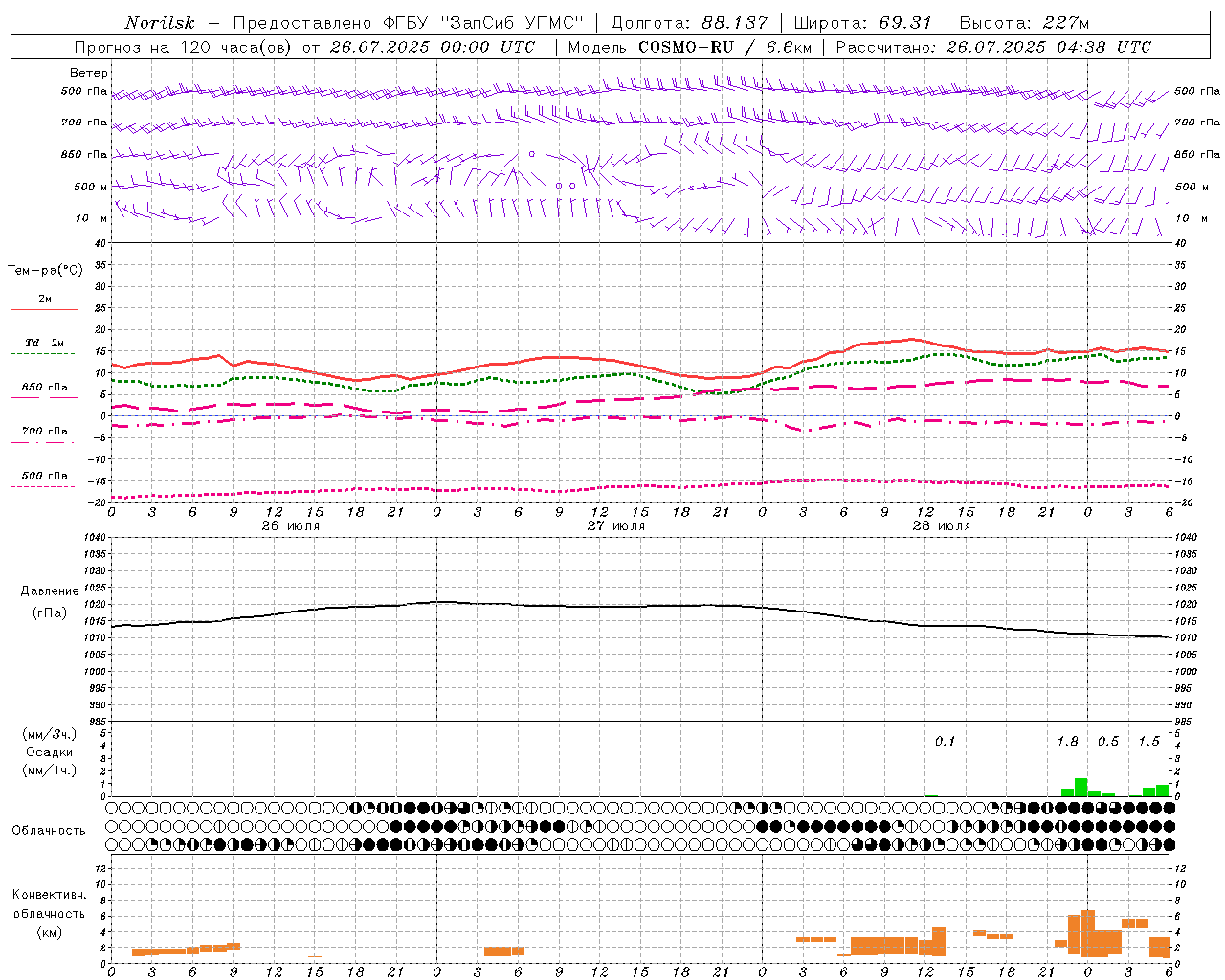
Task: Click the '(гПа)' unit label under Давление
Action: tap(50, 613)
